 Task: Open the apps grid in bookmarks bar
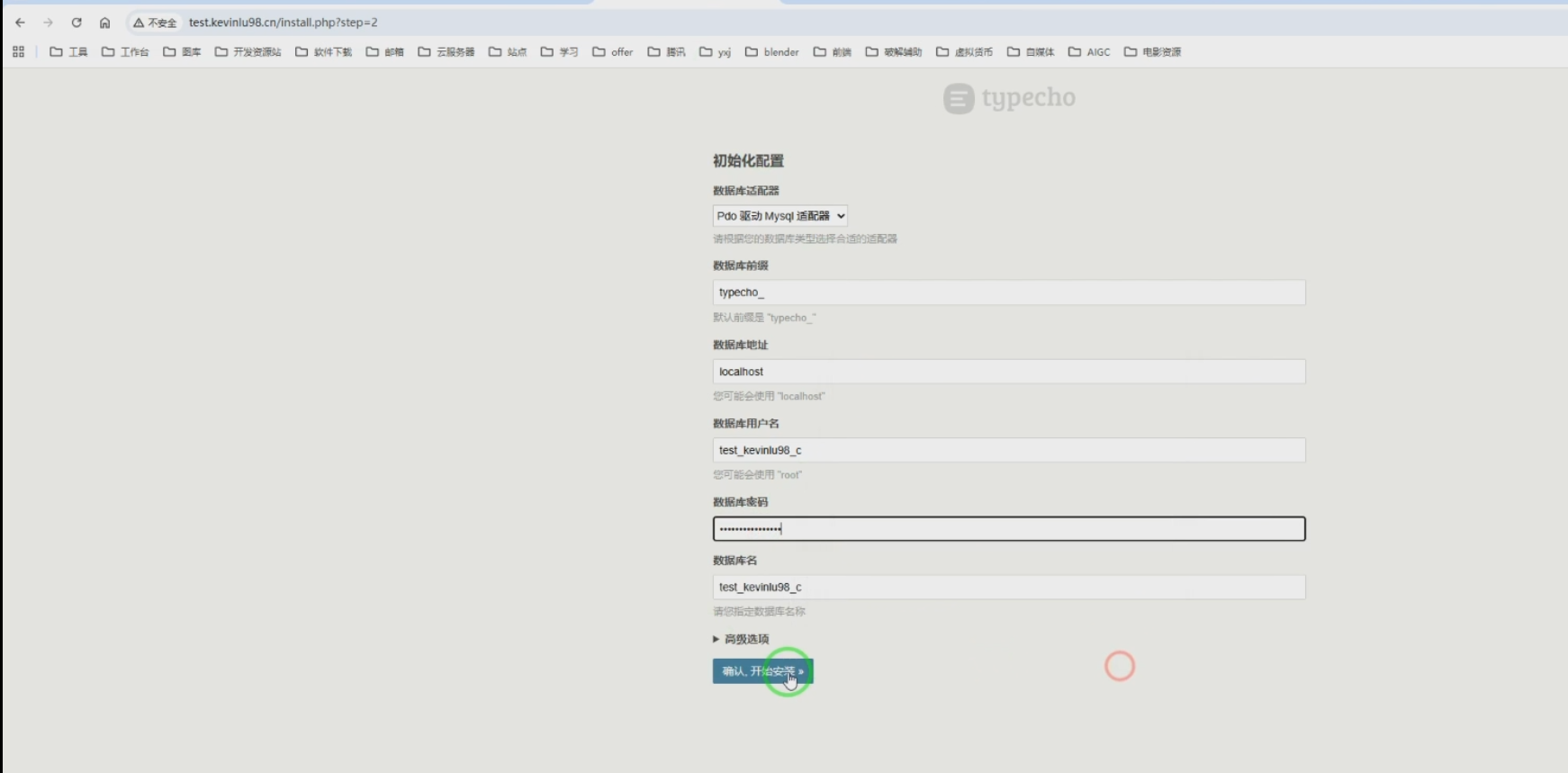point(18,52)
